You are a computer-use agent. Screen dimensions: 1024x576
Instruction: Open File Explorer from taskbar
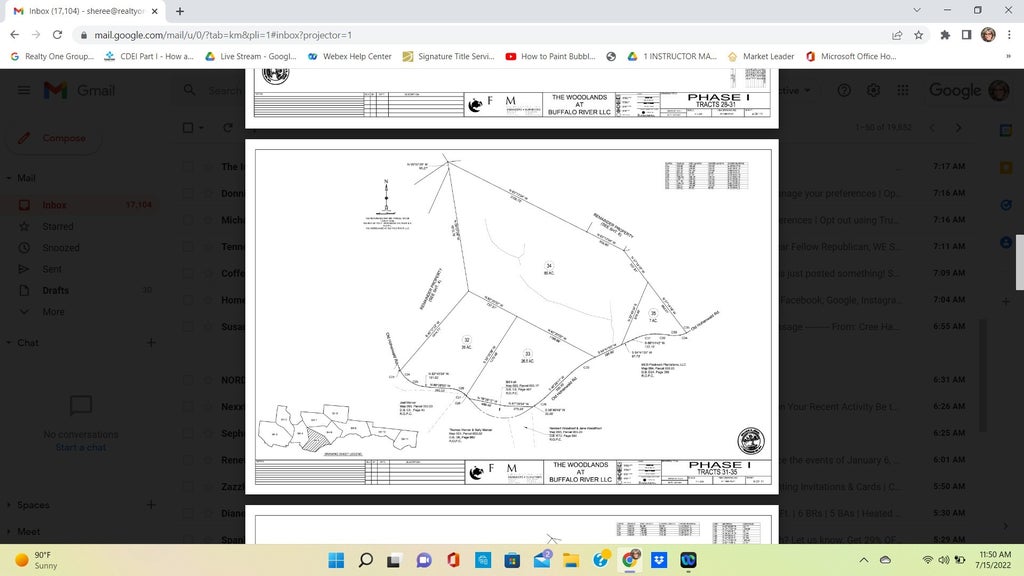(x=571, y=560)
